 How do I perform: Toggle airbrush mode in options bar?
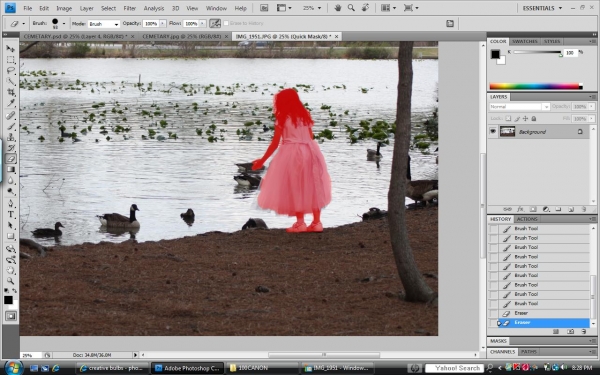click(215, 23)
